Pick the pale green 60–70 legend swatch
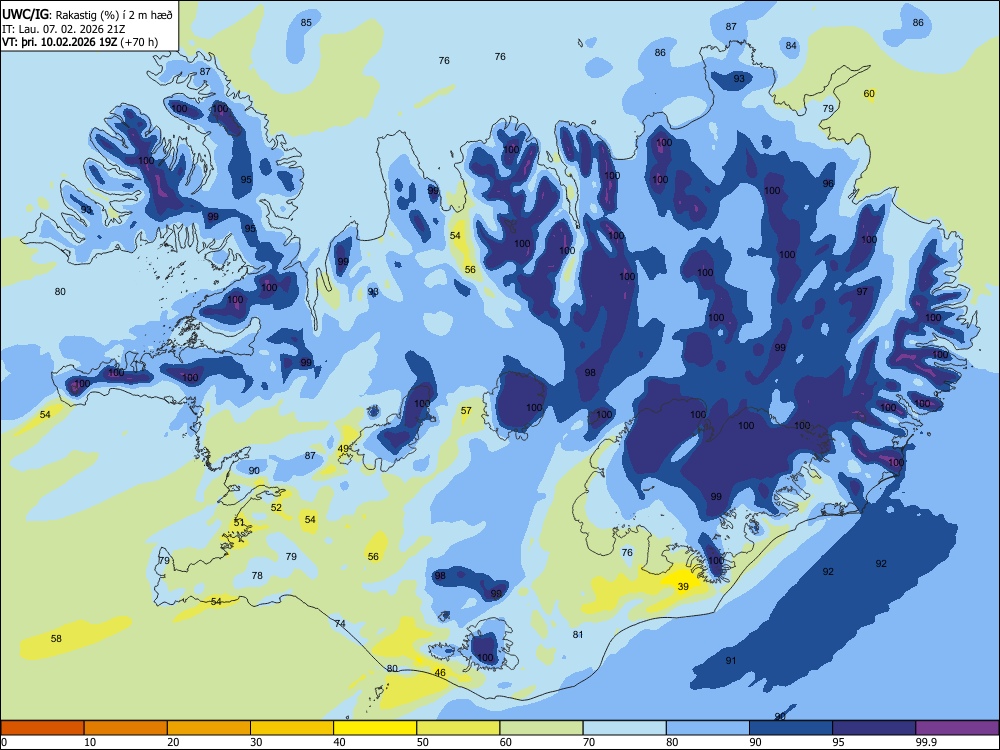 (x=541, y=728)
